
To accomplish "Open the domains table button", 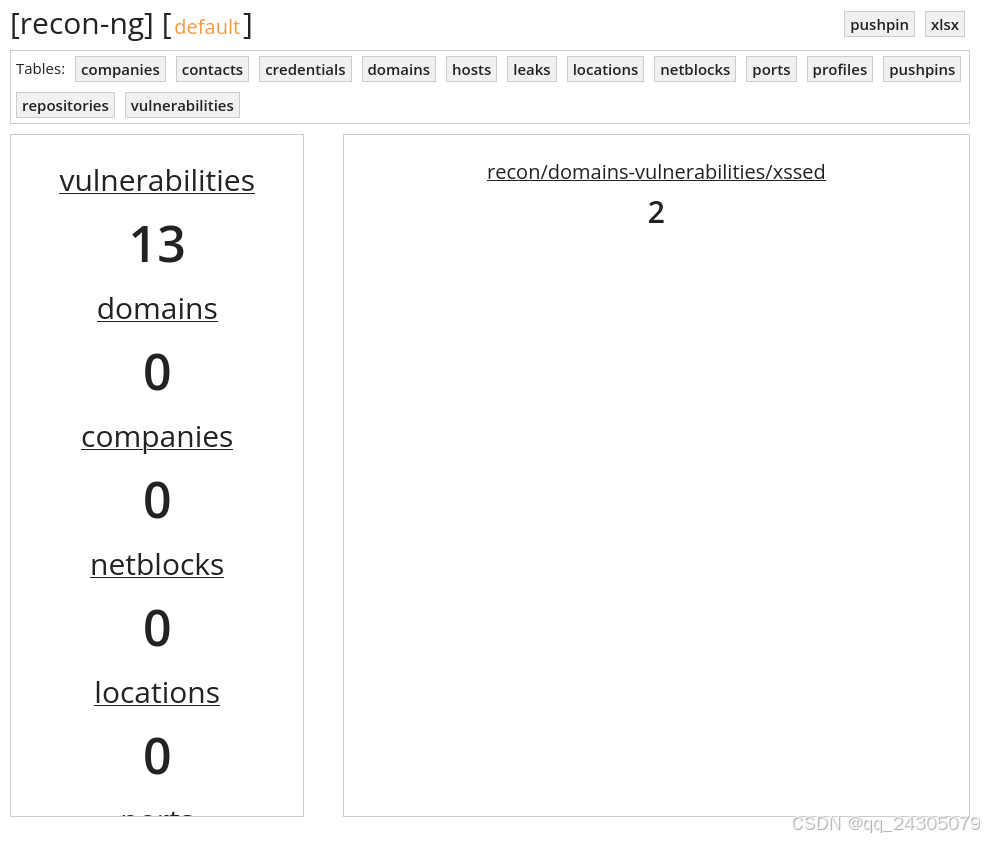I will (398, 69).
